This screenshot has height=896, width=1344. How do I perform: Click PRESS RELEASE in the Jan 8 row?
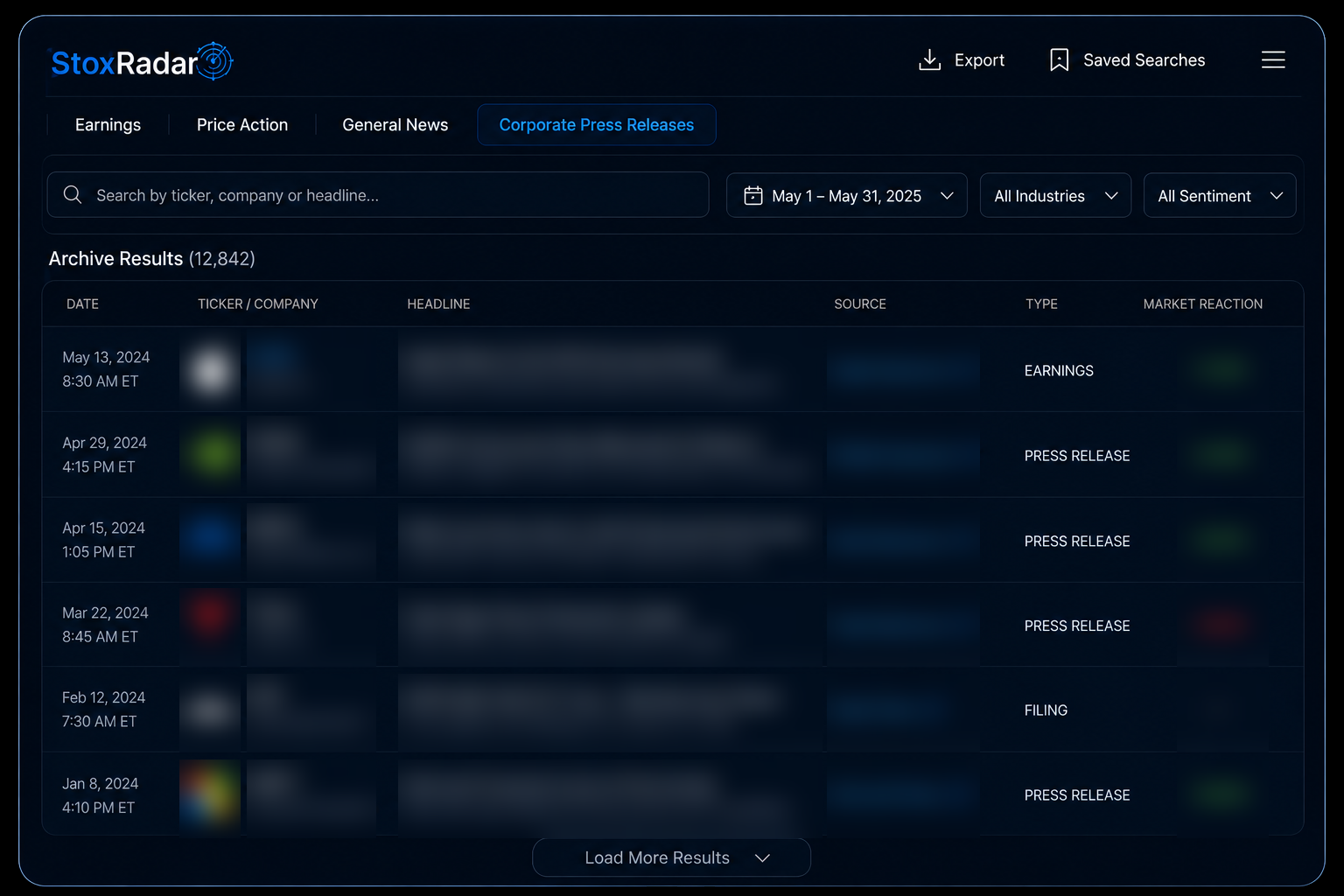click(x=1077, y=795)
